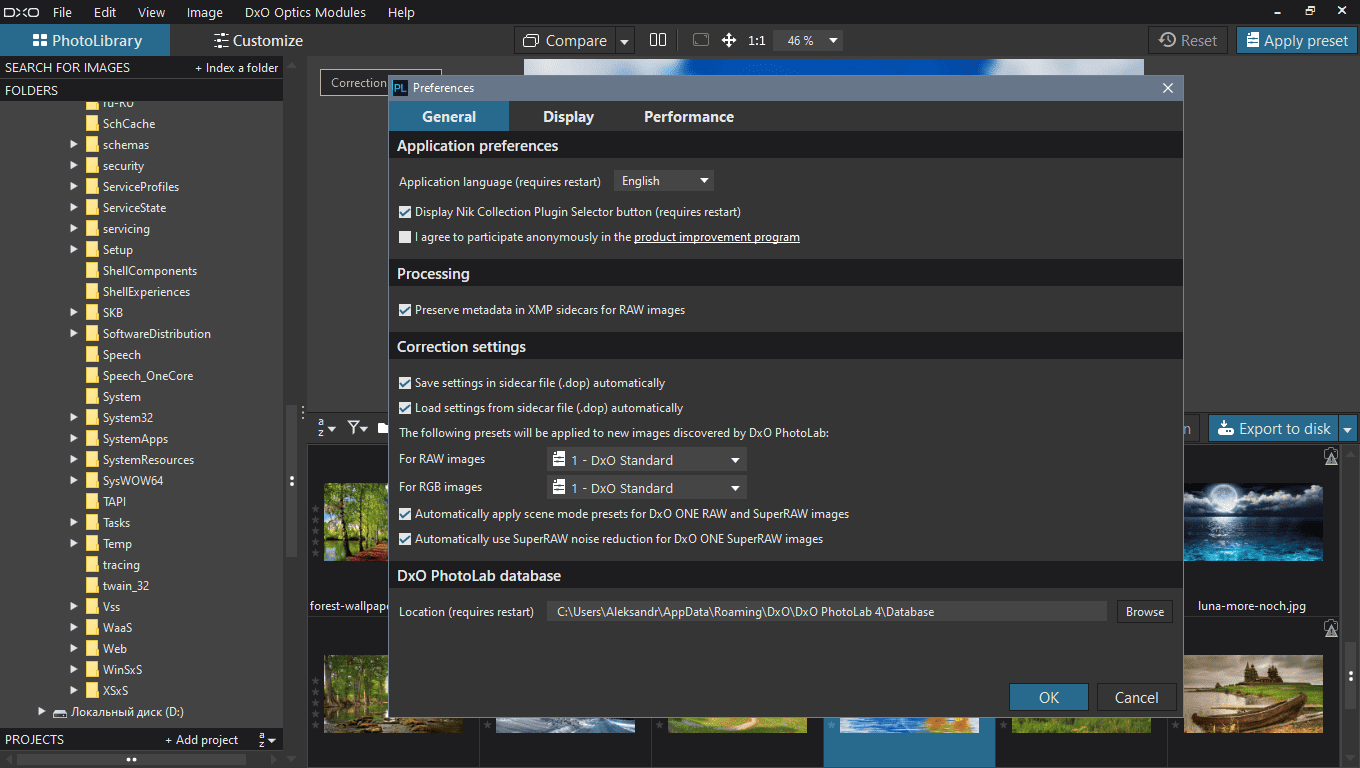Open the For RAW images preset dropdown
The width and height of the screenshot is (1360, 768).
647,460
